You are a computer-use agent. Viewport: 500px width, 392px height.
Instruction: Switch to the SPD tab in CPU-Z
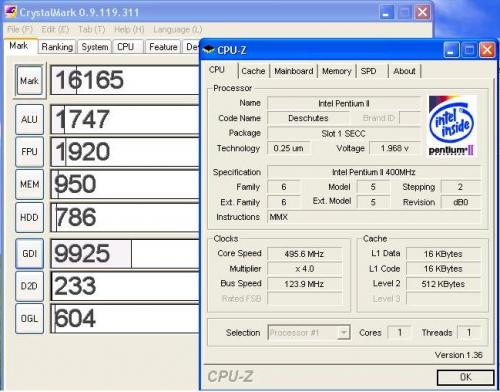point(371,71)
